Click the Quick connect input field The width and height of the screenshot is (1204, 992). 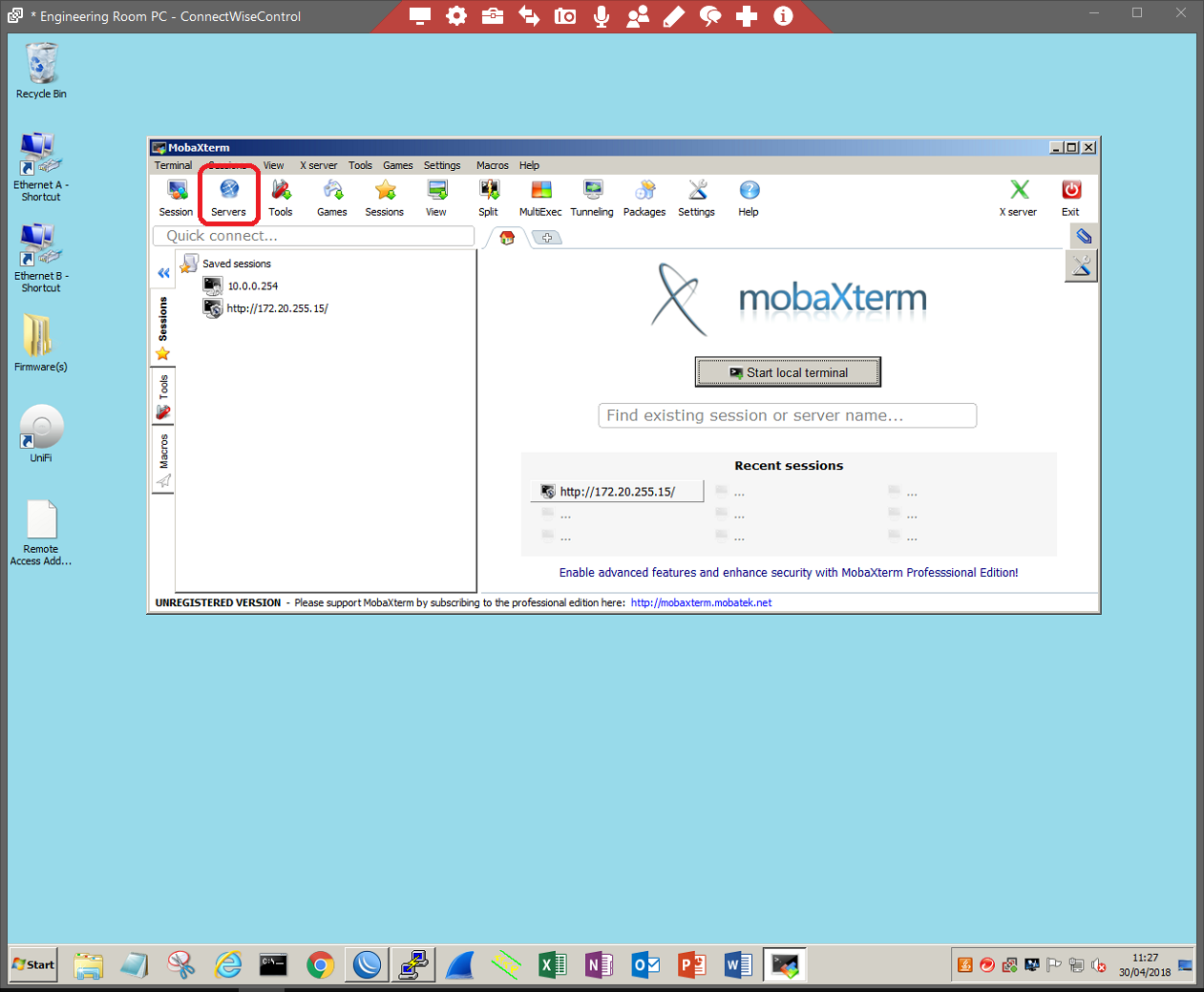[x=313, y=236]
